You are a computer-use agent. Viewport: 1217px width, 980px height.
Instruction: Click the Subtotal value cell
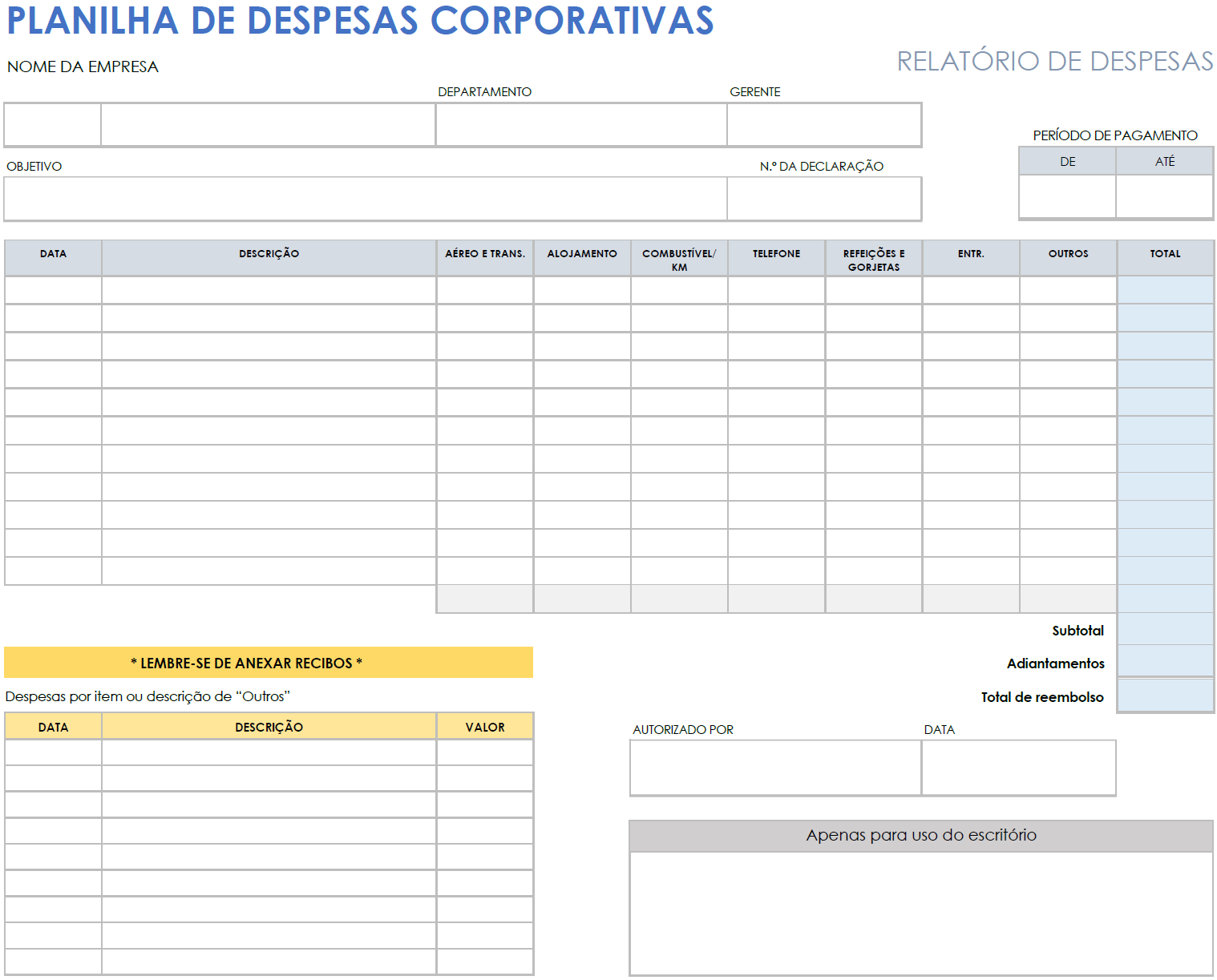(x=1164, y=630)
